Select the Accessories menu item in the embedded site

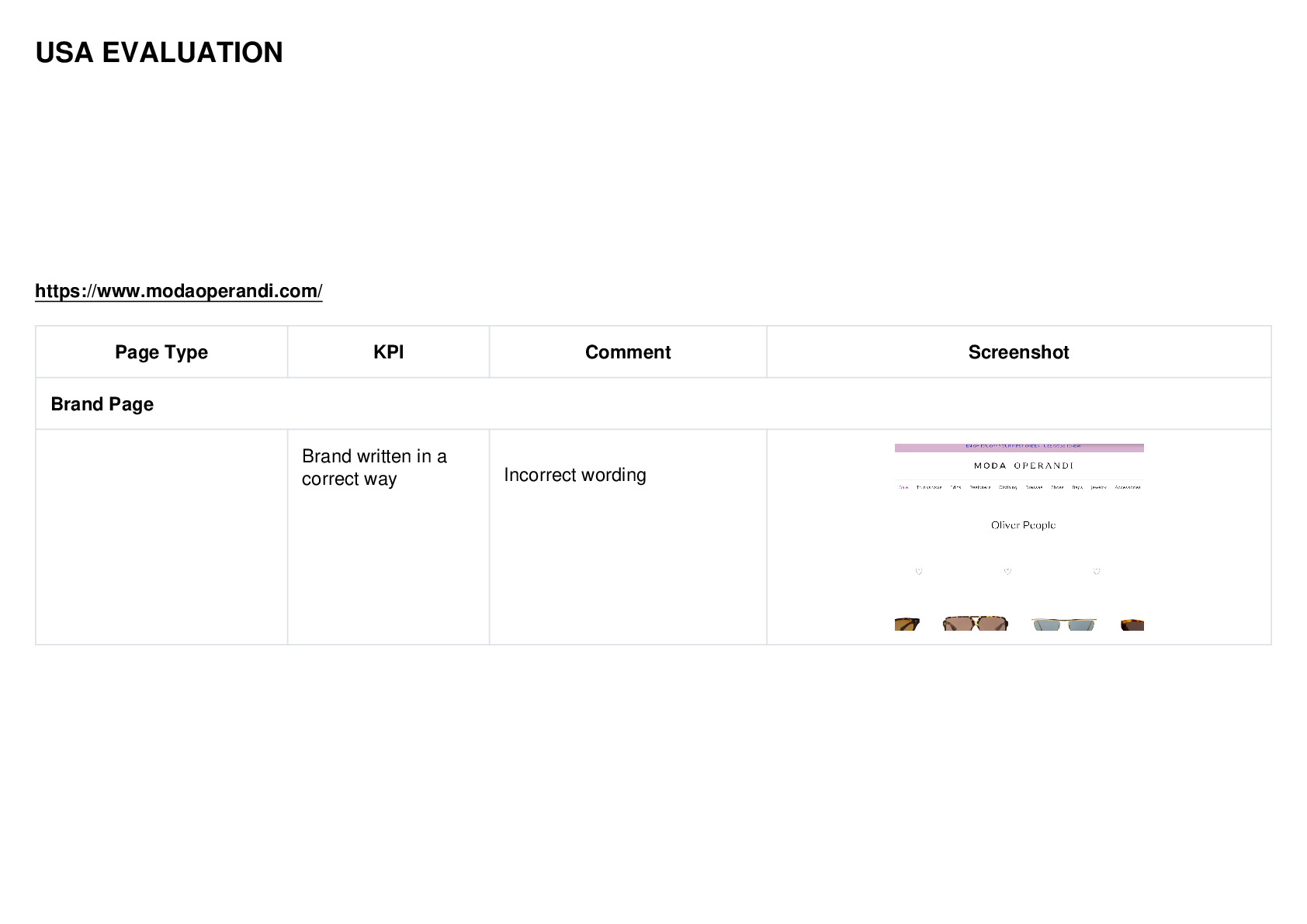click(1128, 487)
